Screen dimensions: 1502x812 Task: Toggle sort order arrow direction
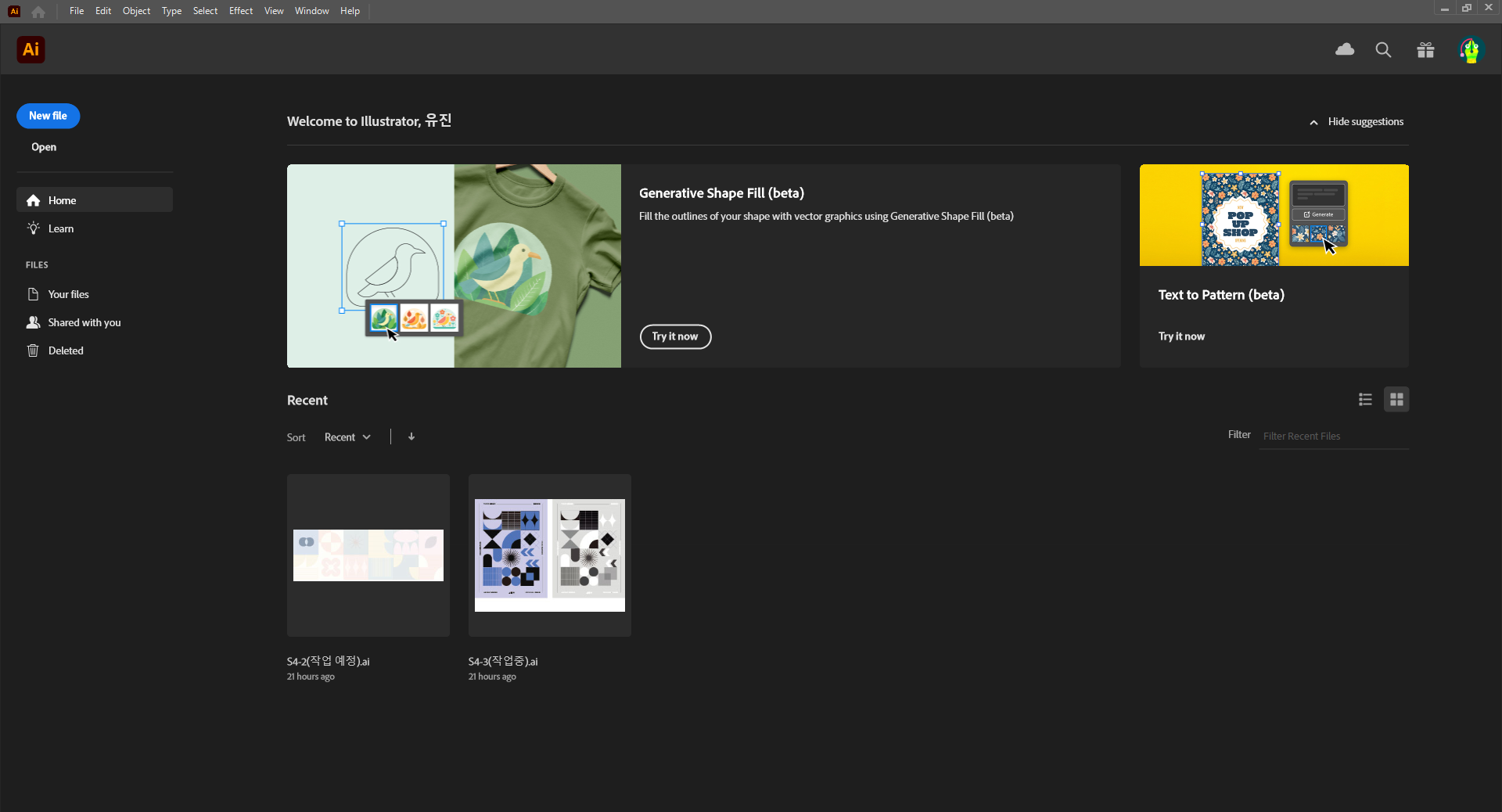coord(411,437)
